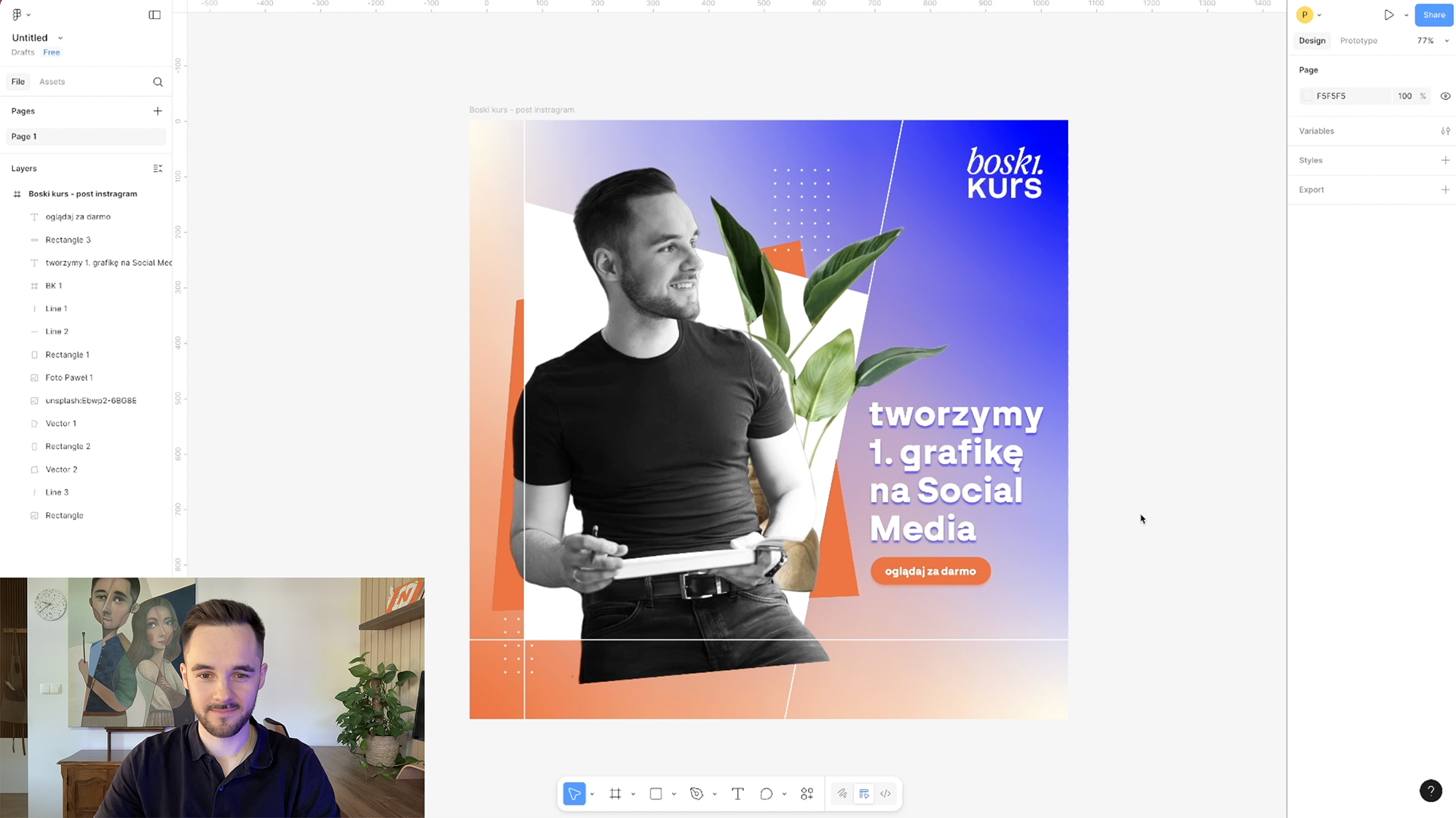Toggle page background visibility eye
The height and width of the screenshot is (818, 1456).
coord(1446,96)
